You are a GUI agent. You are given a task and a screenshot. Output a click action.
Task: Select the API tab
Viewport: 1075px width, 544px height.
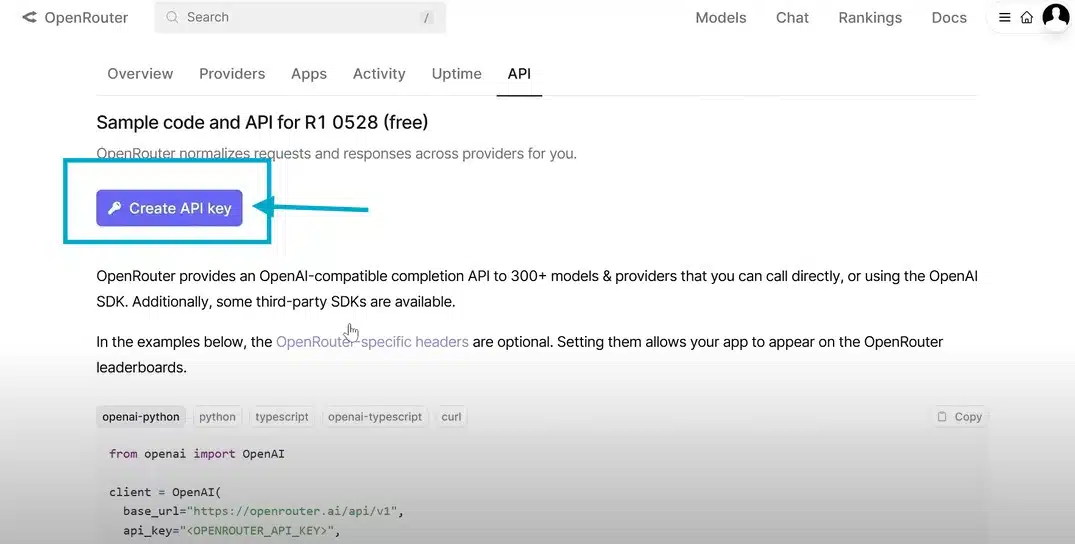pos(519,73)
